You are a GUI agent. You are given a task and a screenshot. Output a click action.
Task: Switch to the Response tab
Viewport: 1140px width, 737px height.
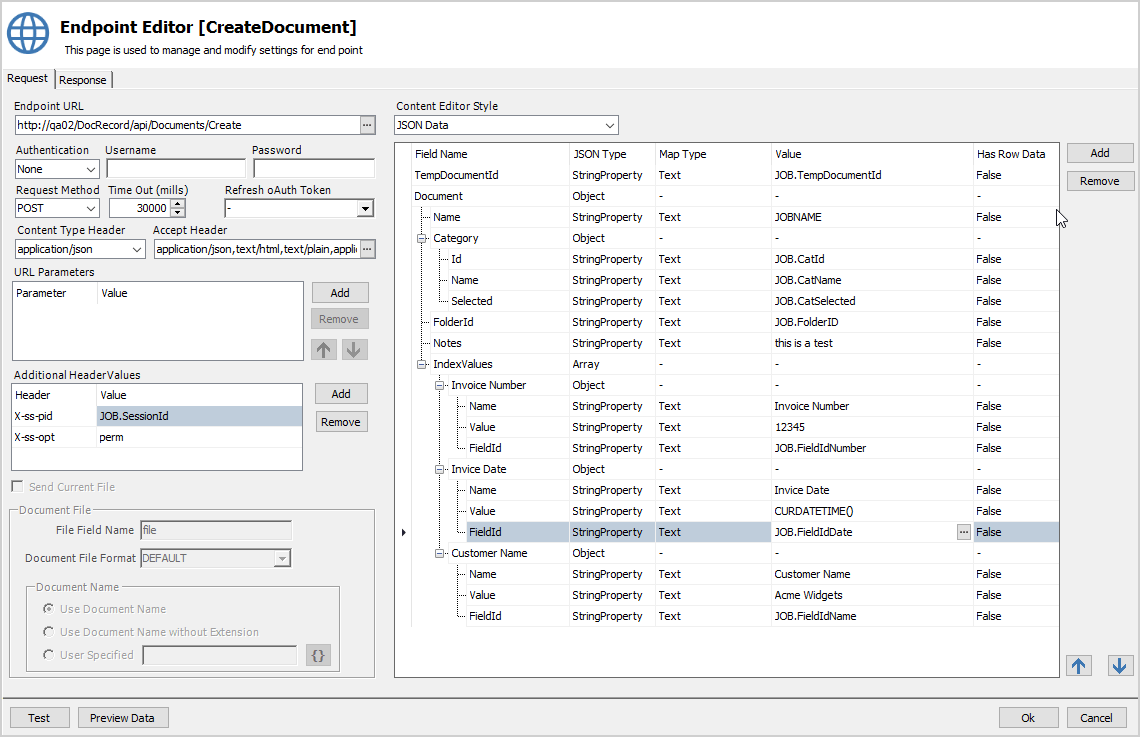(x=83, y=79)
